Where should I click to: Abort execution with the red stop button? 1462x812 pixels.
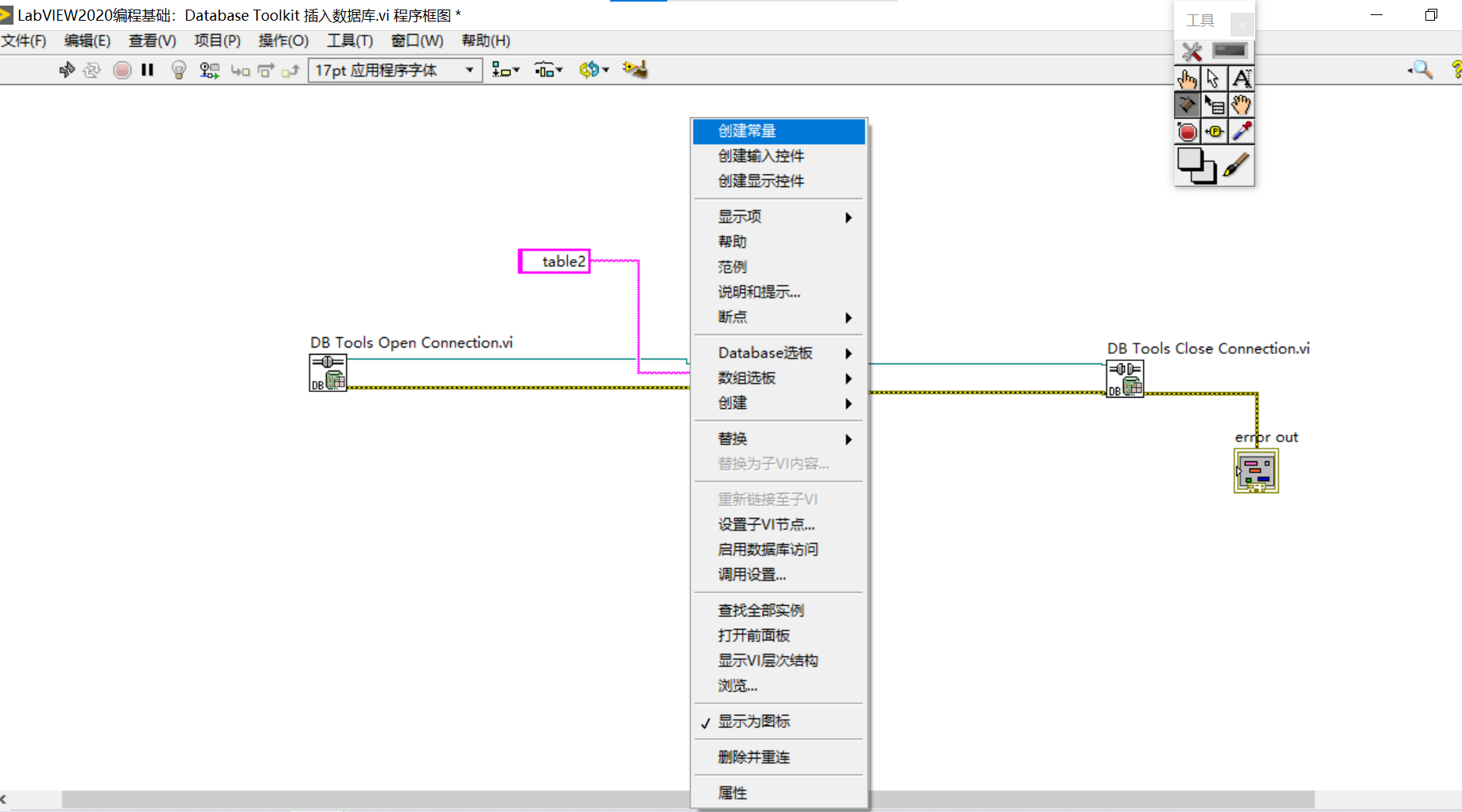[122, 70]
